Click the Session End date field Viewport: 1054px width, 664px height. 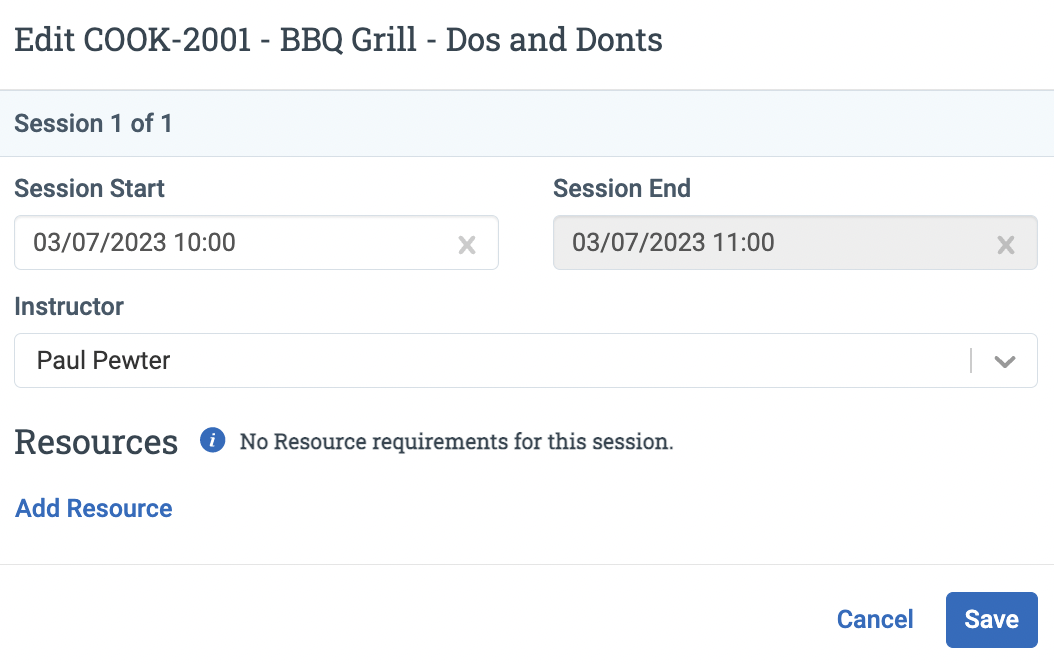click(x=795, y=243)
